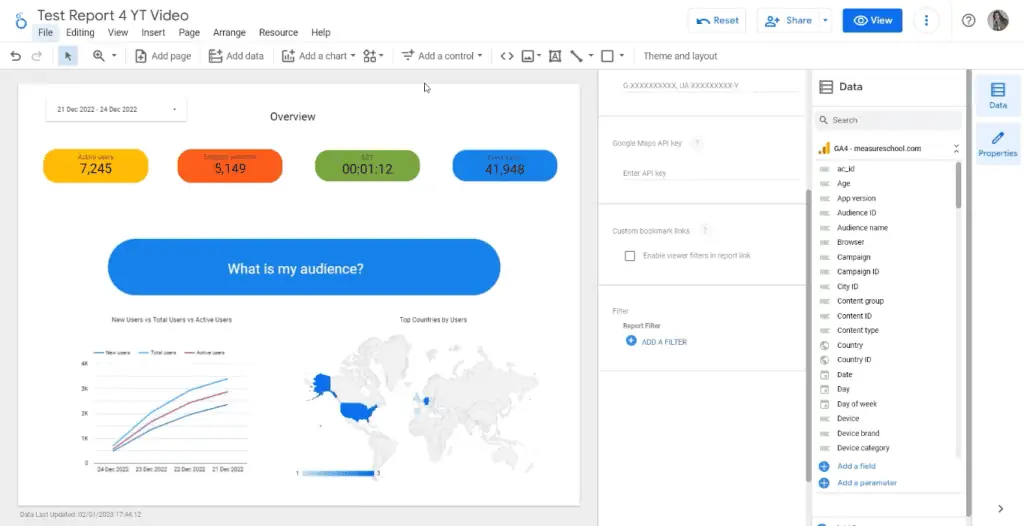Open the more options vertical dots

[x=927, y=20]
